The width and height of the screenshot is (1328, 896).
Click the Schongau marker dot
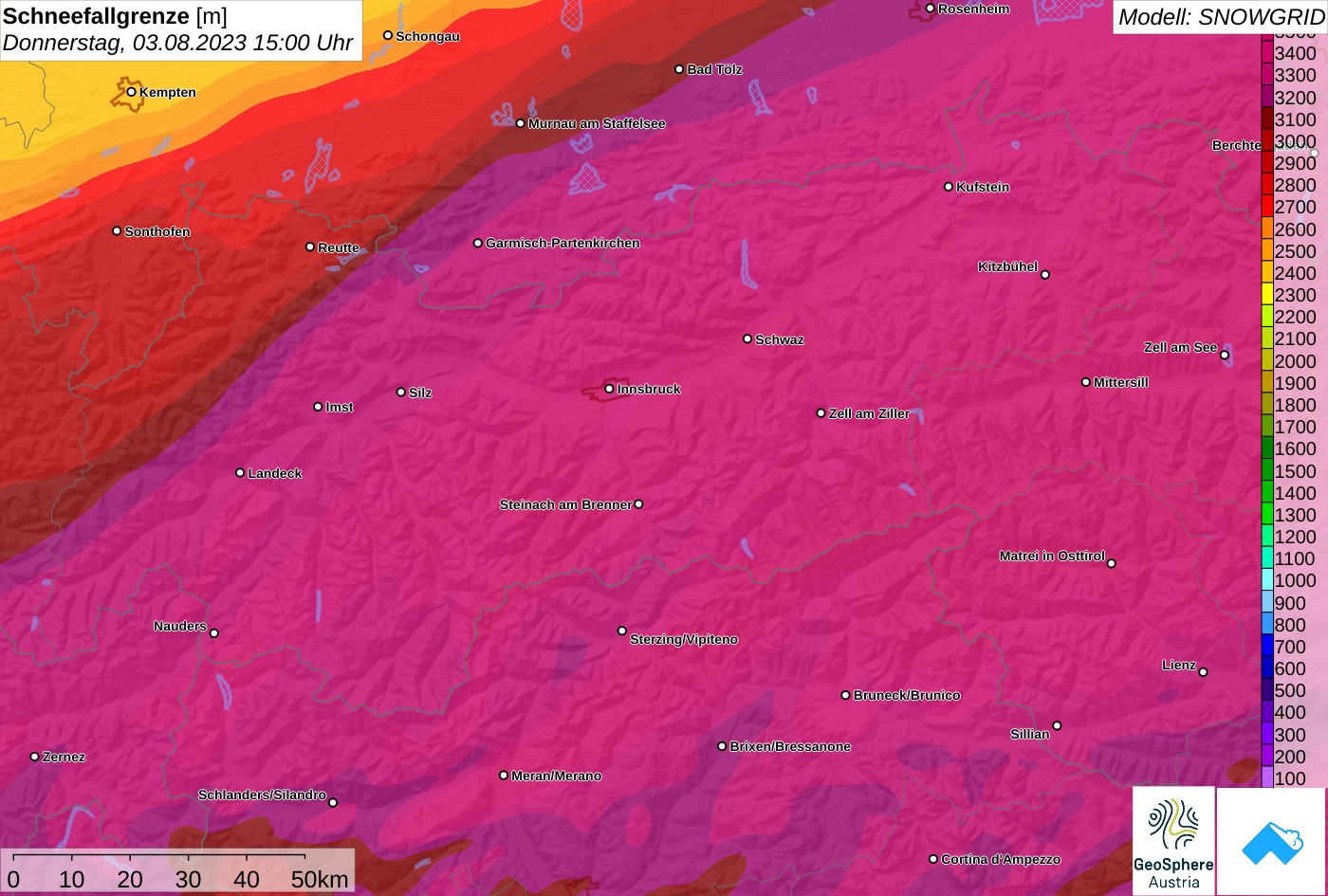pos(387,35)
